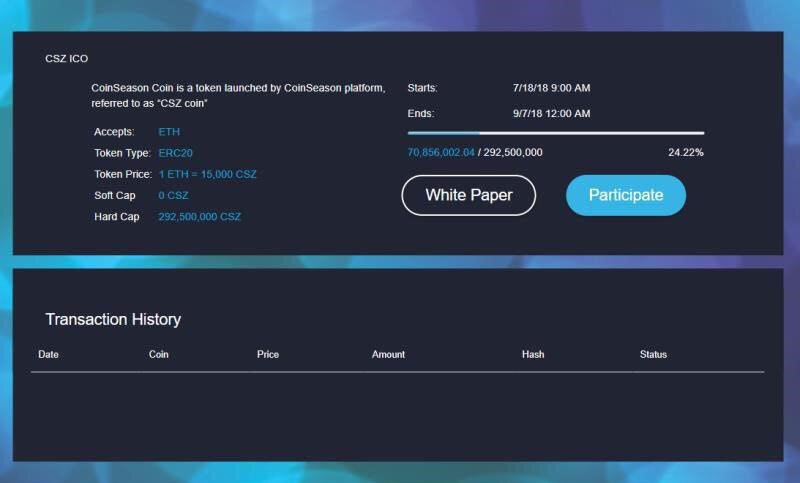This screenshot has width=800, height=483.
Task: Click the token price 1 ETH = 15,000 CSZ
Action: tap(208, 174)
